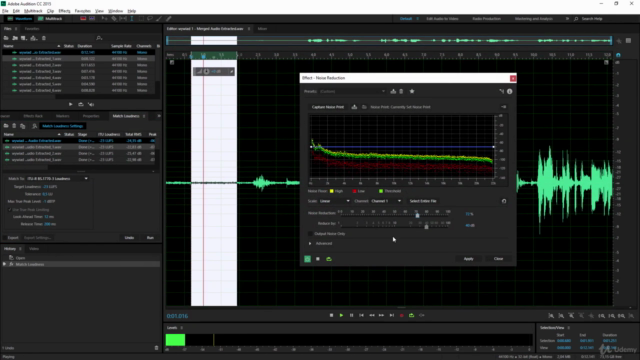Image resolution: width=640 pixels, height=360 pixels.
Task: Open the Window menu
Action: 115,11
